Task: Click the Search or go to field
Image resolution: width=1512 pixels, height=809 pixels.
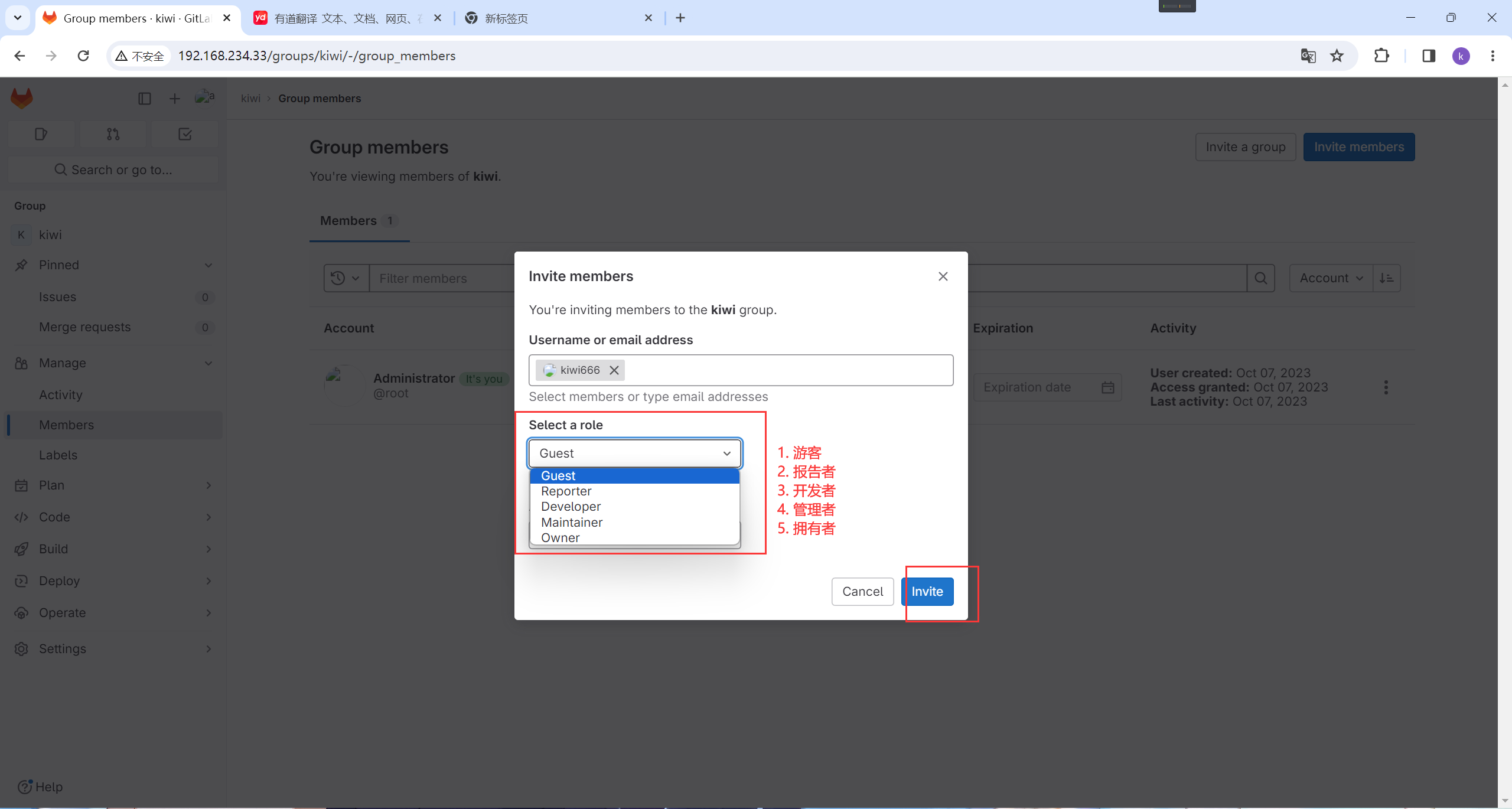Action: 113,170
